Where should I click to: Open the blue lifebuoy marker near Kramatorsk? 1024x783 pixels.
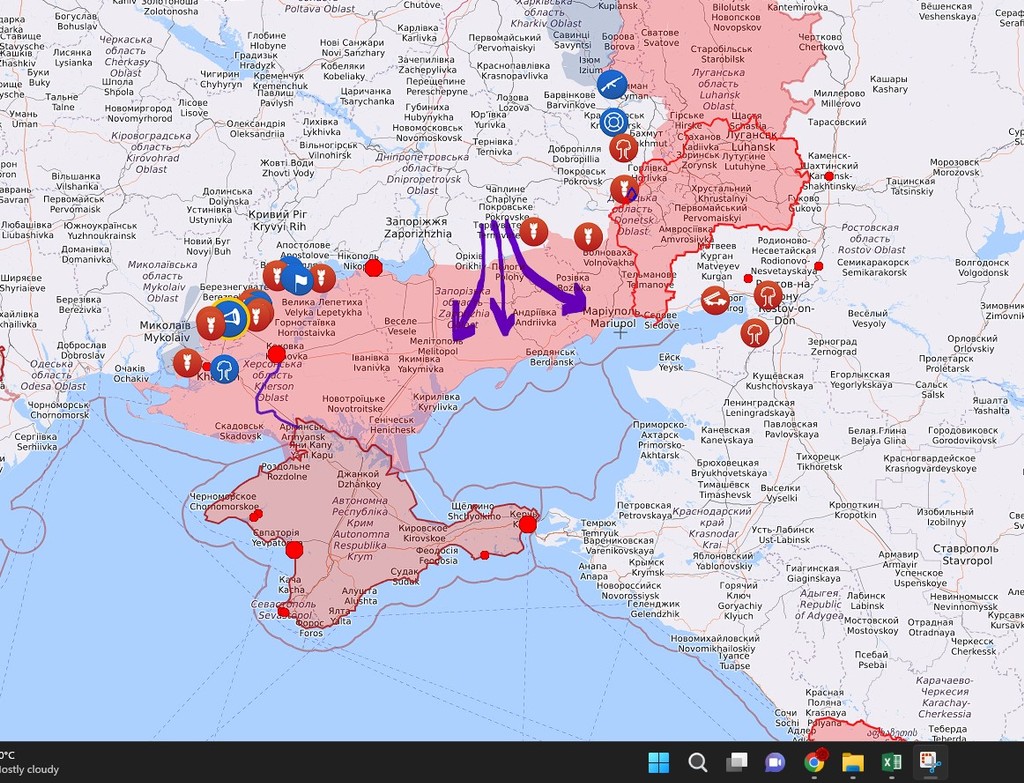pos(613,121)
